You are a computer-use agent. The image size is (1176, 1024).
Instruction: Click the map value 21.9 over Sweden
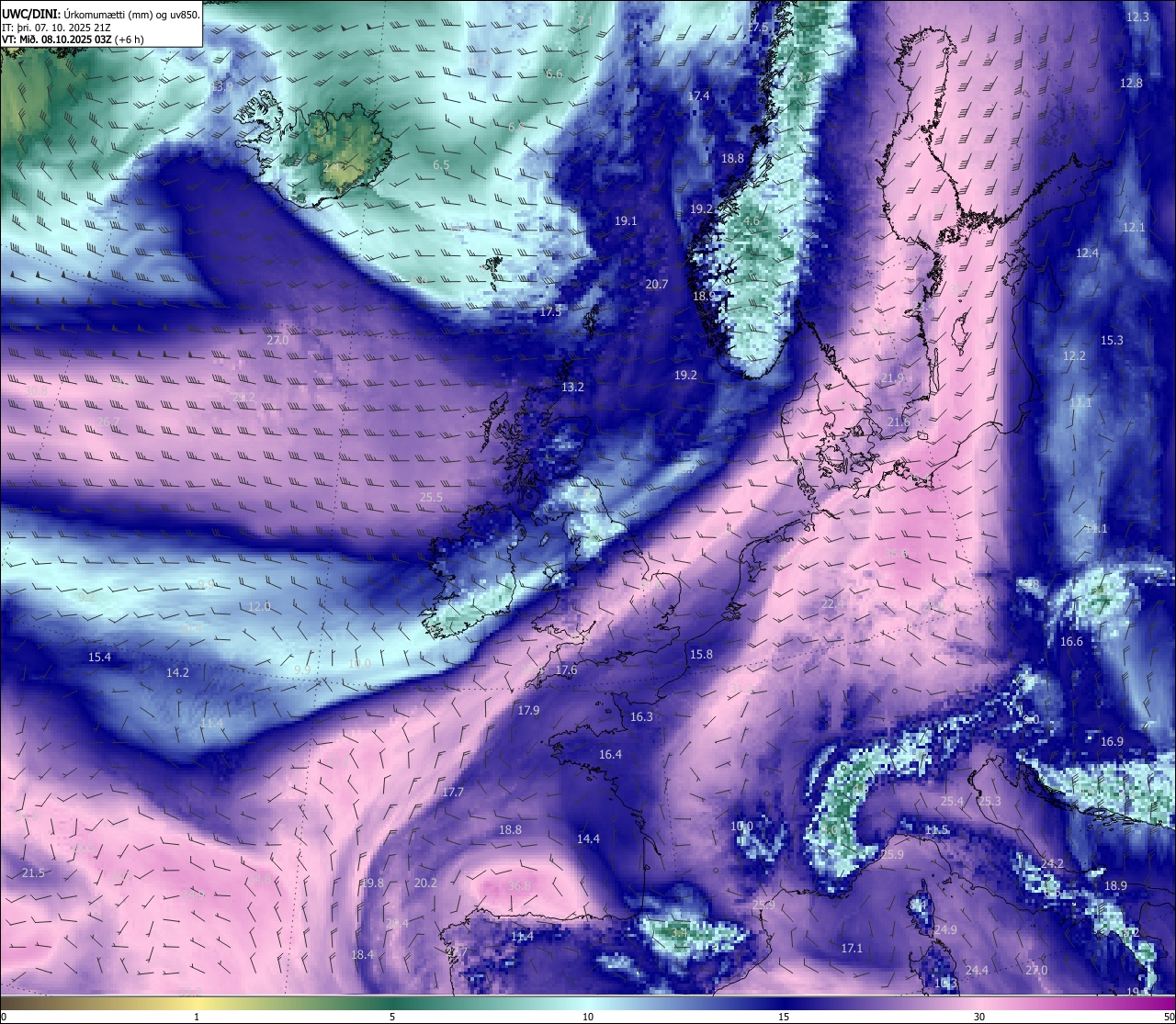click(893, 378)
